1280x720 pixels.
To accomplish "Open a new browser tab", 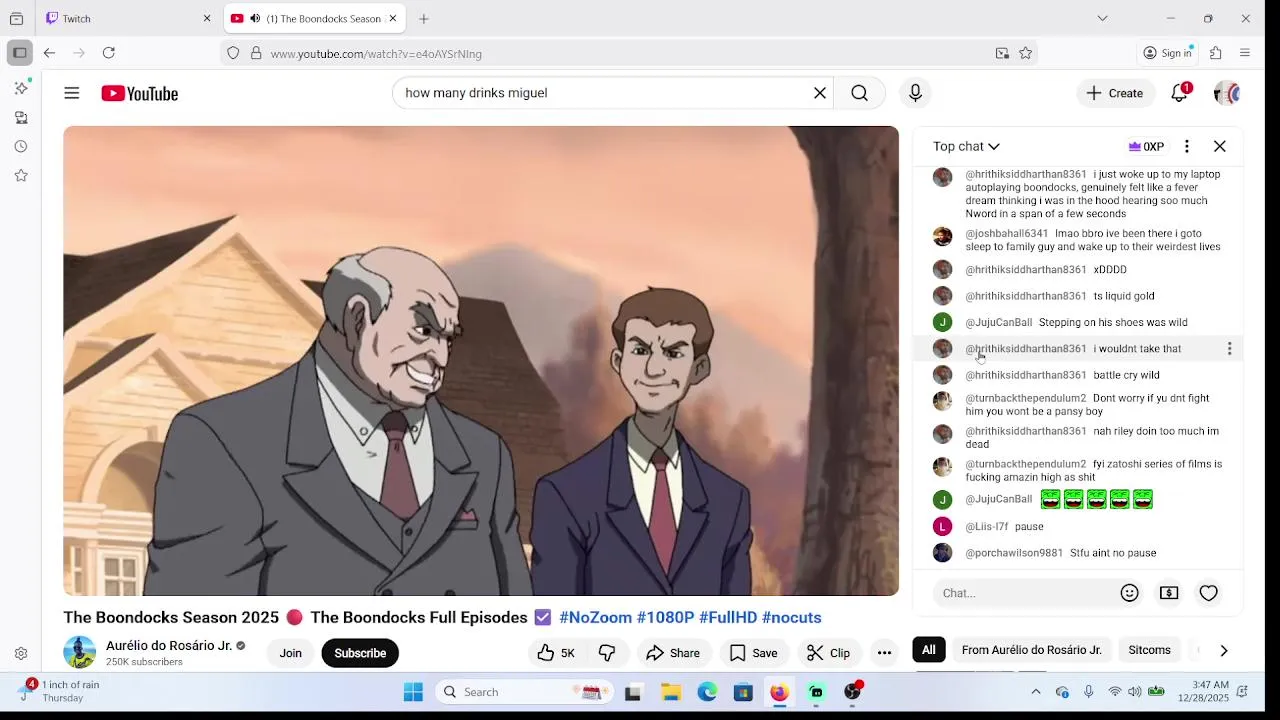I will coord(424,19).
